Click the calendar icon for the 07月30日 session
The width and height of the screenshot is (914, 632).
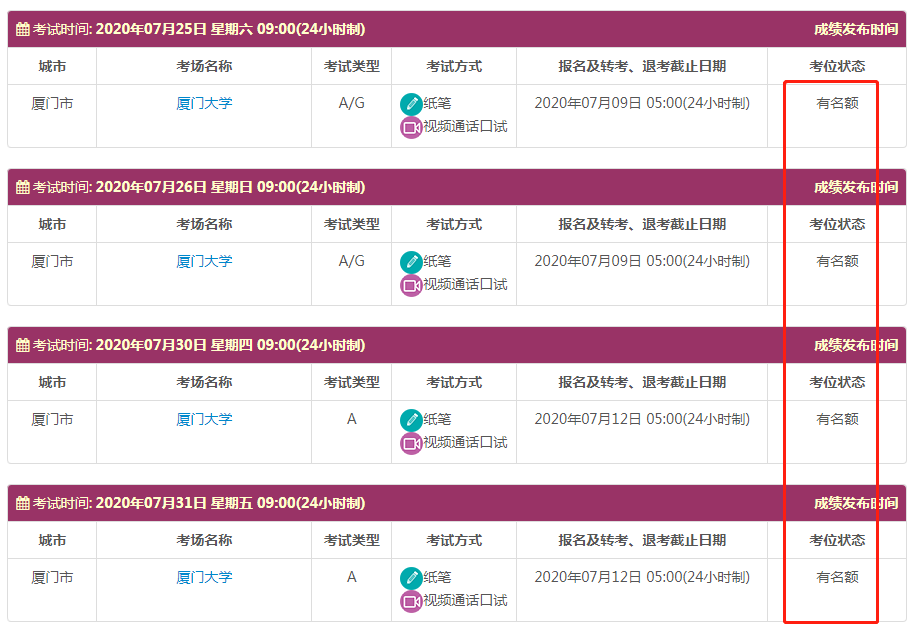(x=23, y=345)
